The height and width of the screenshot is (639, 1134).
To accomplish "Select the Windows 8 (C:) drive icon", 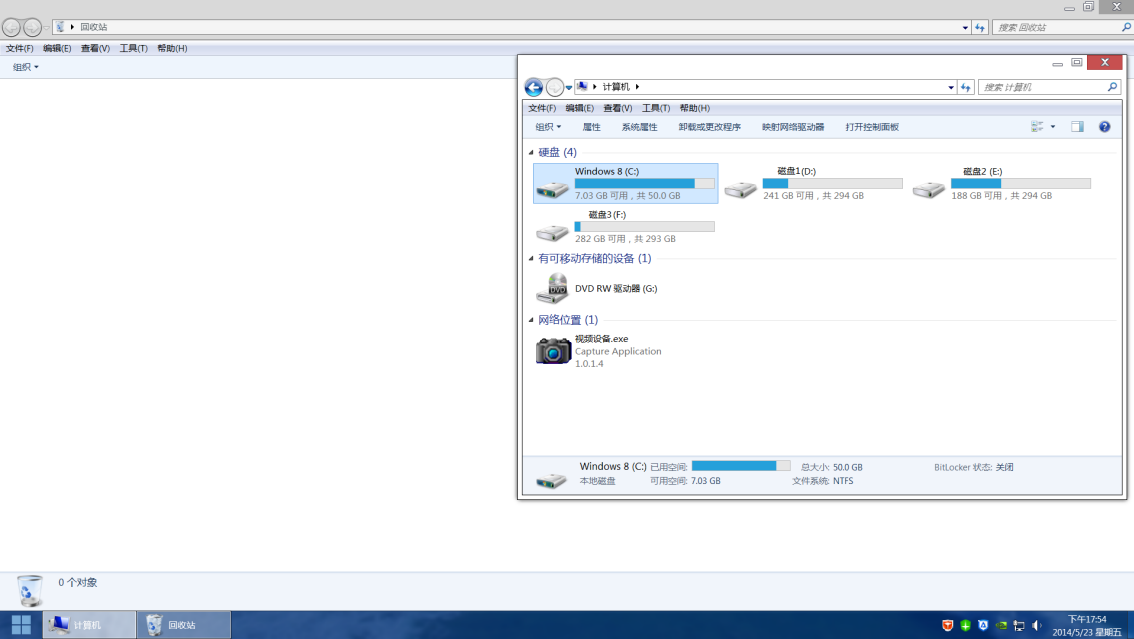I will 552,189.
